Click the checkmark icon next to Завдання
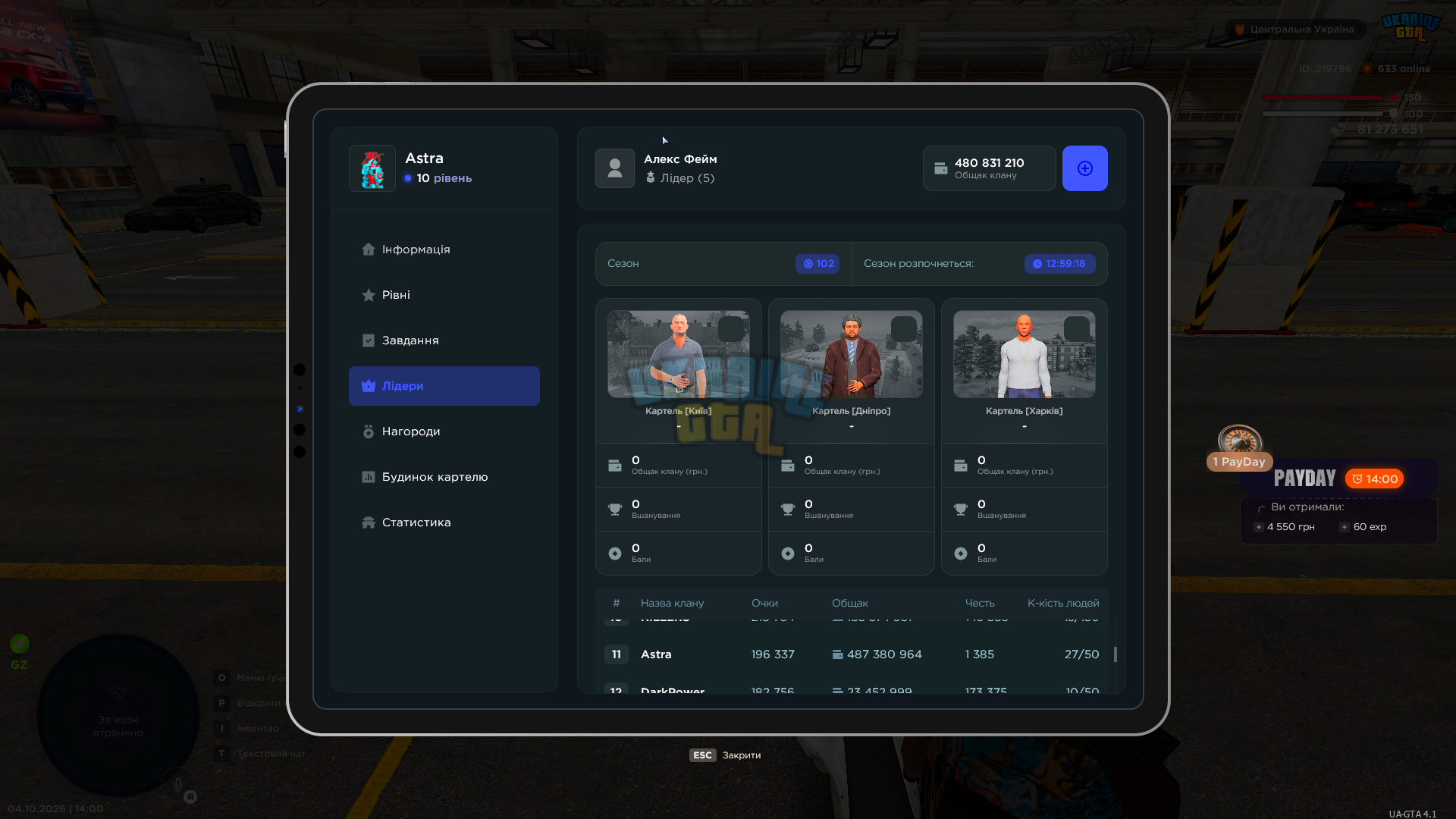The height and width of the screenshot is (819, 1456). pos(369,340)
